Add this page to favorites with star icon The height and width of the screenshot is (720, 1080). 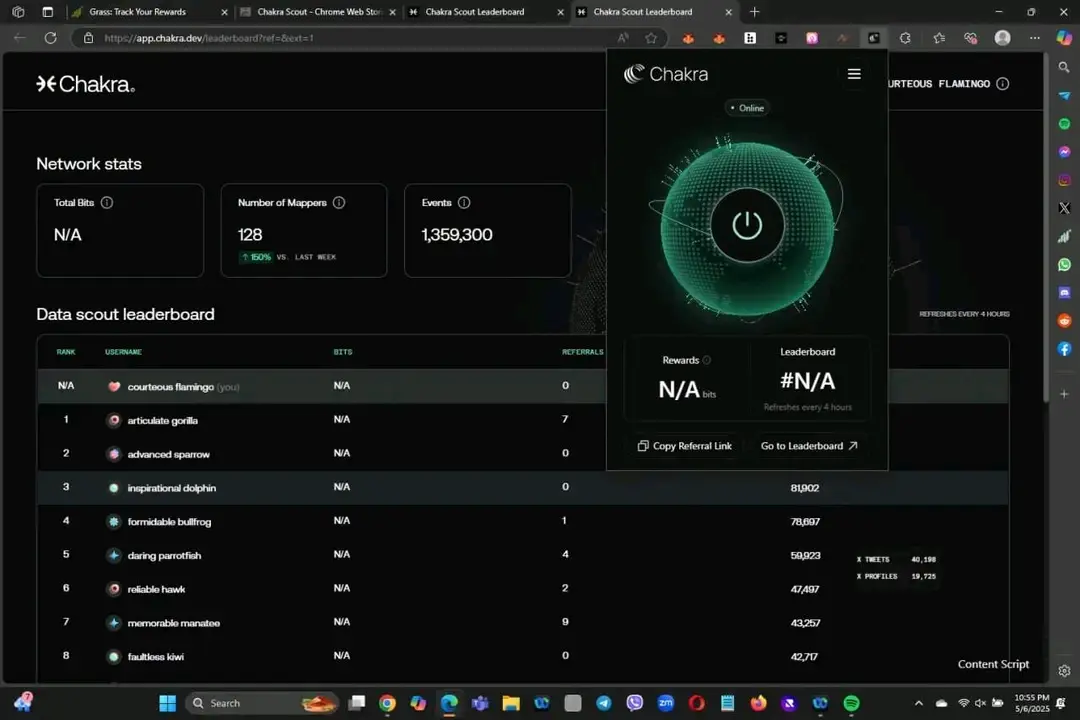pyautogui.click(x=651, y=38)
